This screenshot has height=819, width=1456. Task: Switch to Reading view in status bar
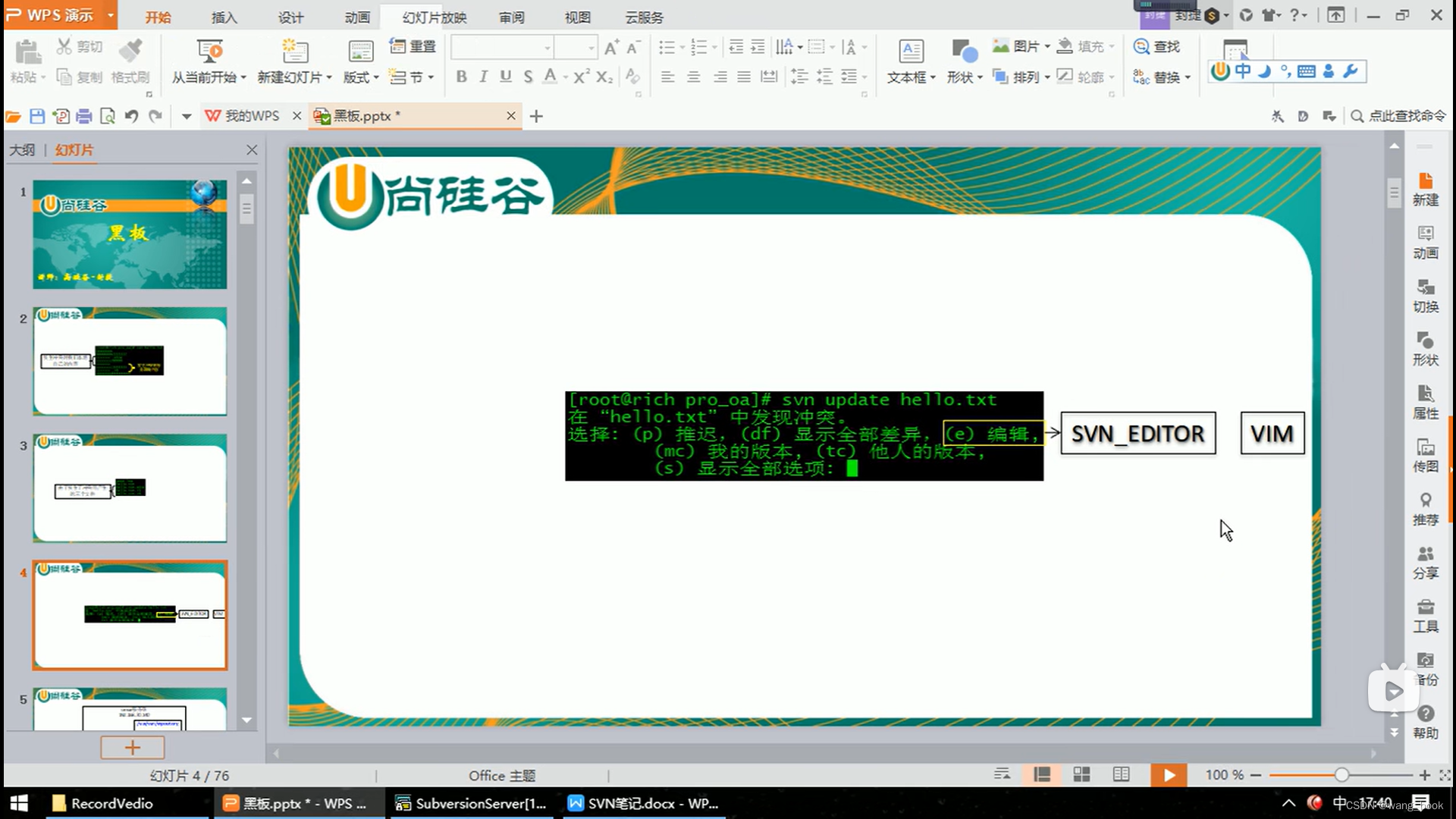click(1121, 774)
